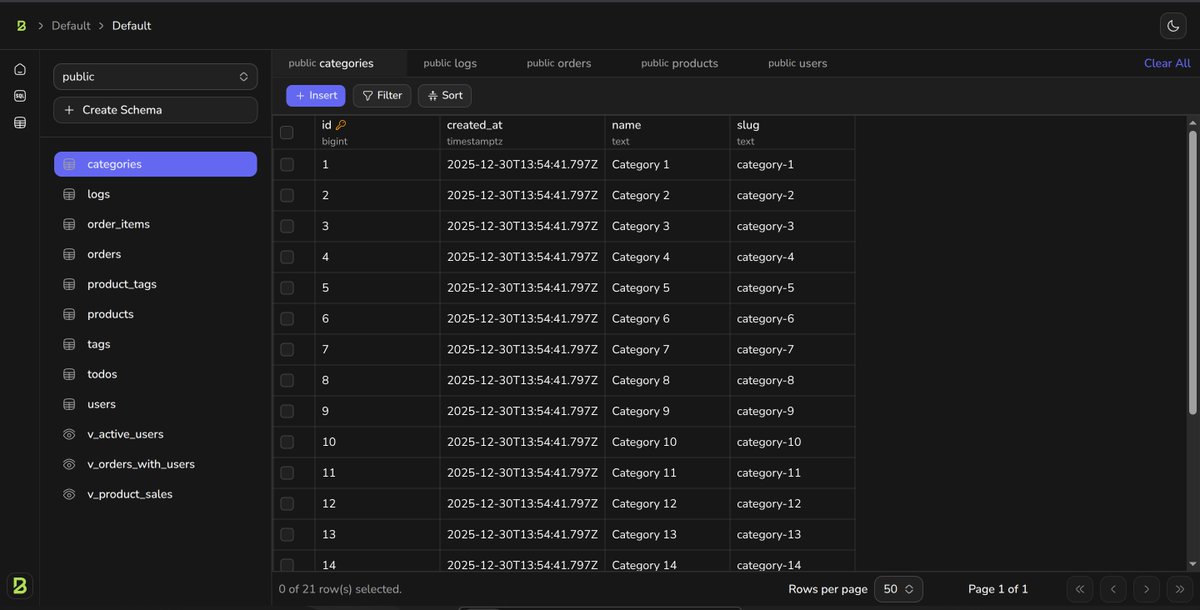This screenshot has height=610, width=1200.
Task: Click the Insert button
Action: pos(315,95)
